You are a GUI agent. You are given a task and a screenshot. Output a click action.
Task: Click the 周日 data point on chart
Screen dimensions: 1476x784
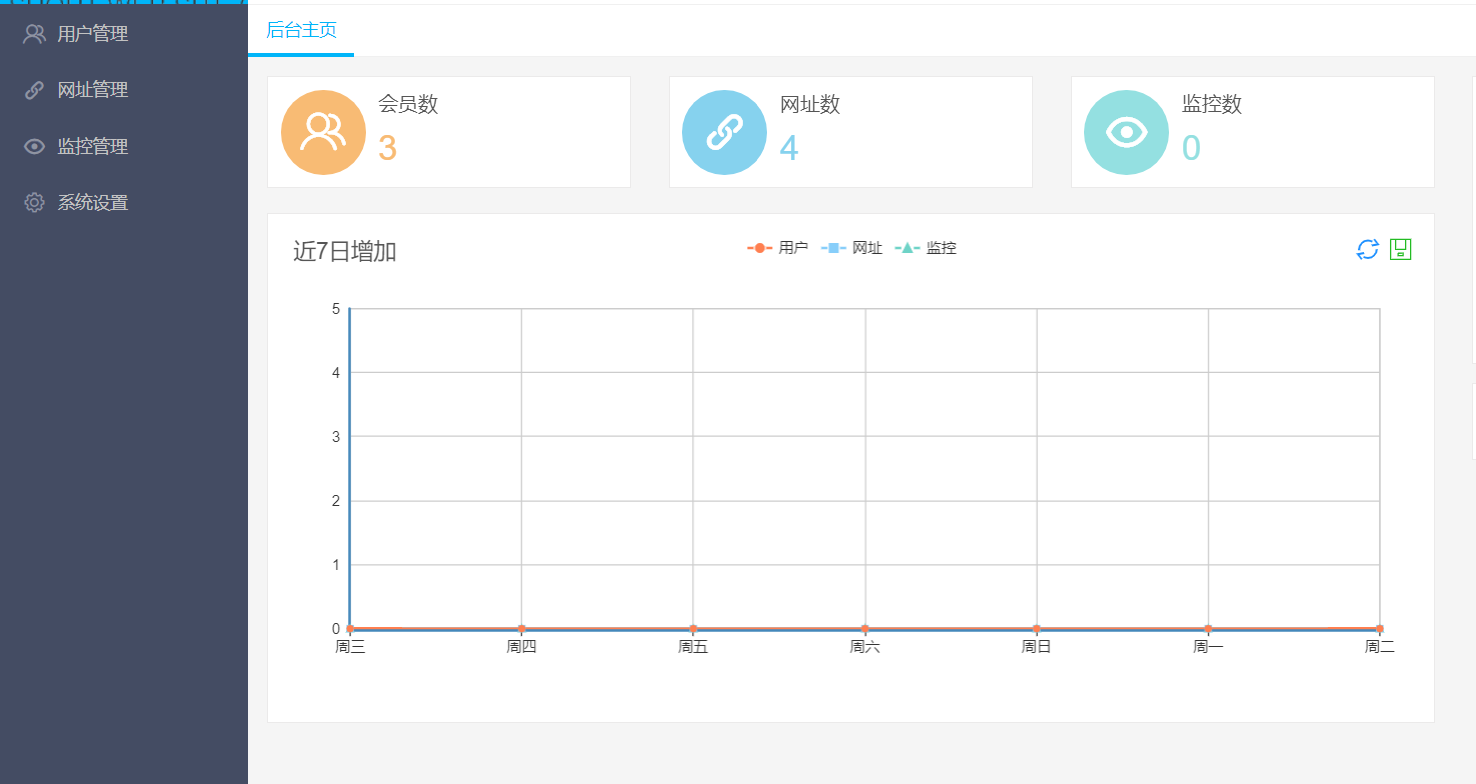tap(1036, 629)
